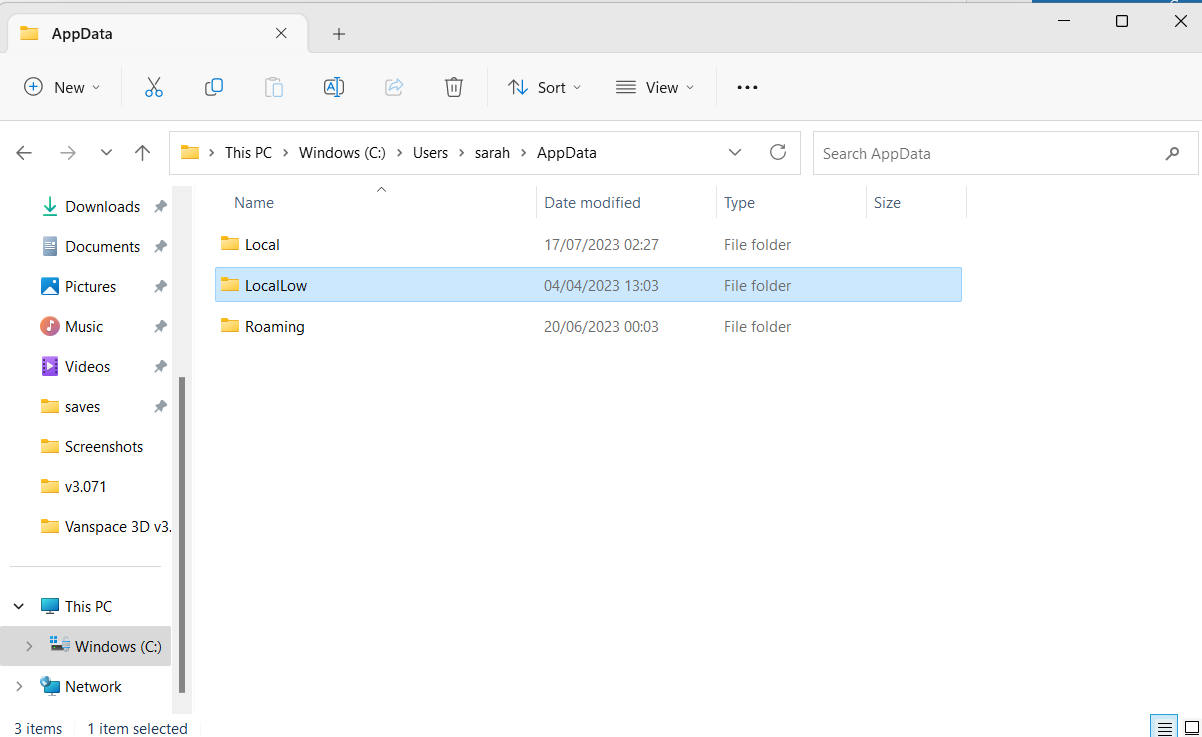1202x737 pixels.
Task: Unpin Documents using its pin icon
Action: click(x=160, y=247)
